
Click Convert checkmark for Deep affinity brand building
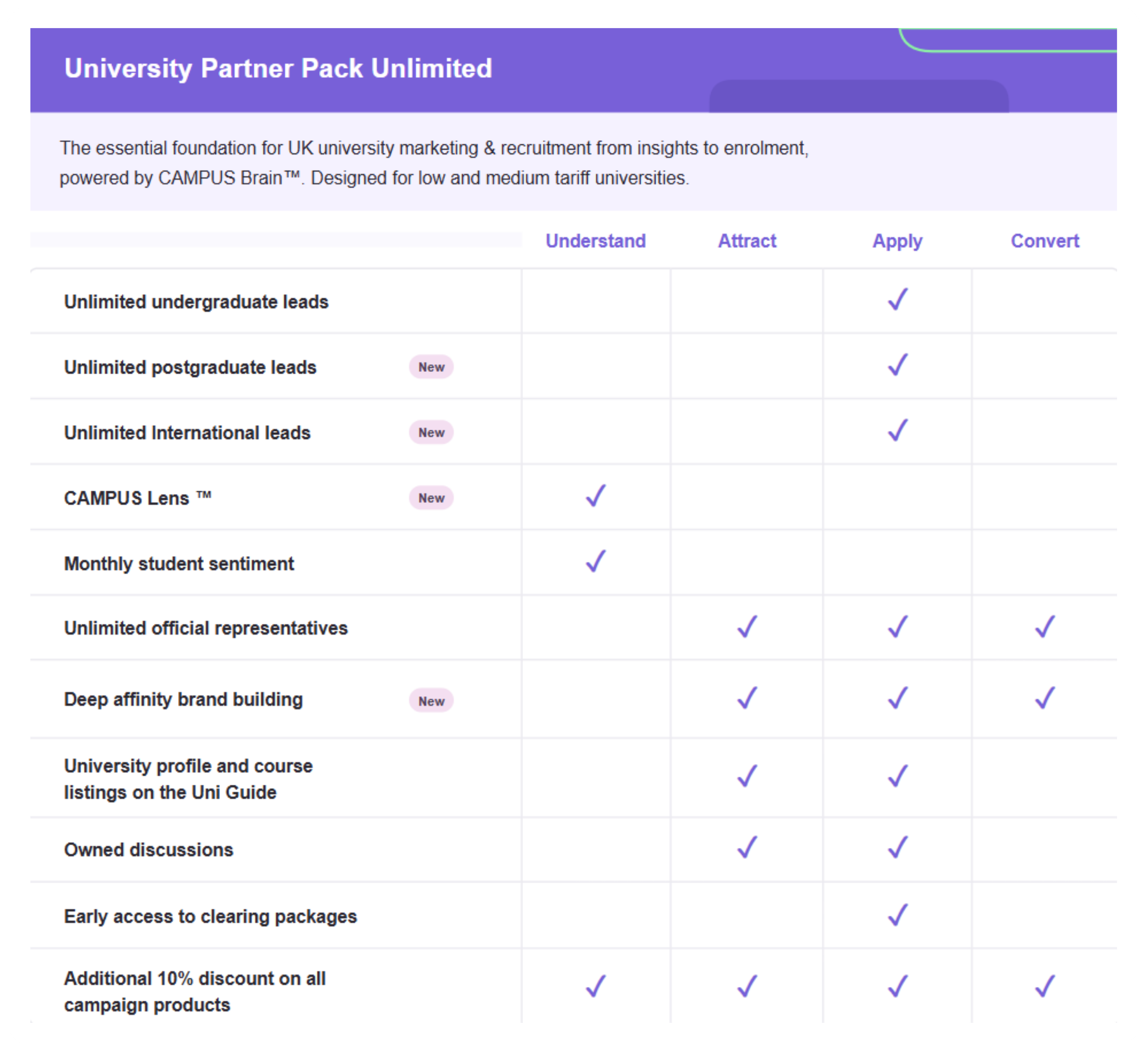pyautogui.click(x=1045, y=698)
